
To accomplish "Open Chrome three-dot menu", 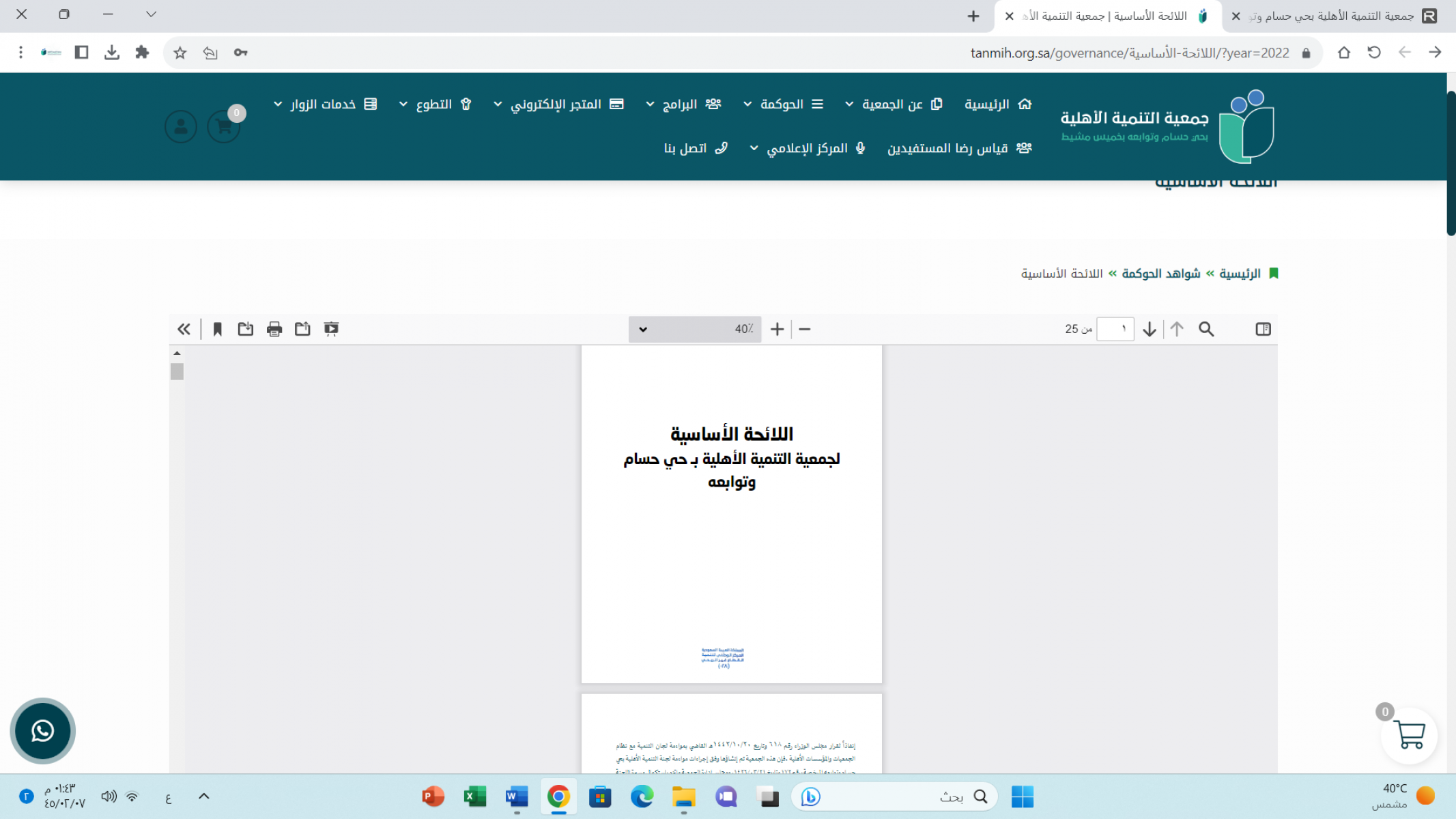I will (20, 53).
